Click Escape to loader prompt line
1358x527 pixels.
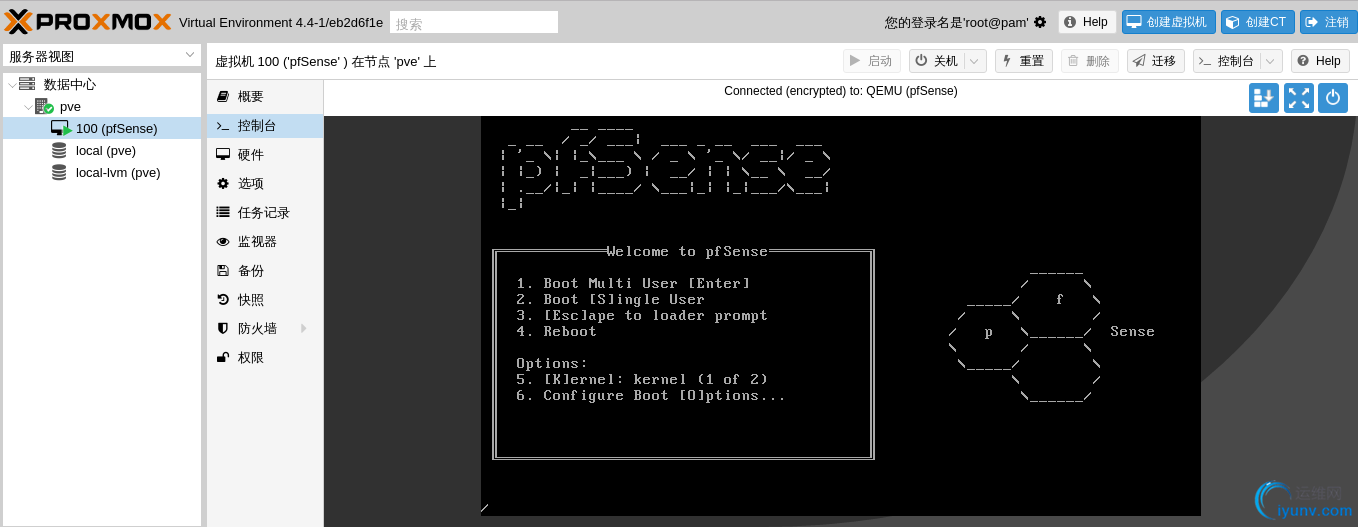pyautogui.click(x=642, y=316)
